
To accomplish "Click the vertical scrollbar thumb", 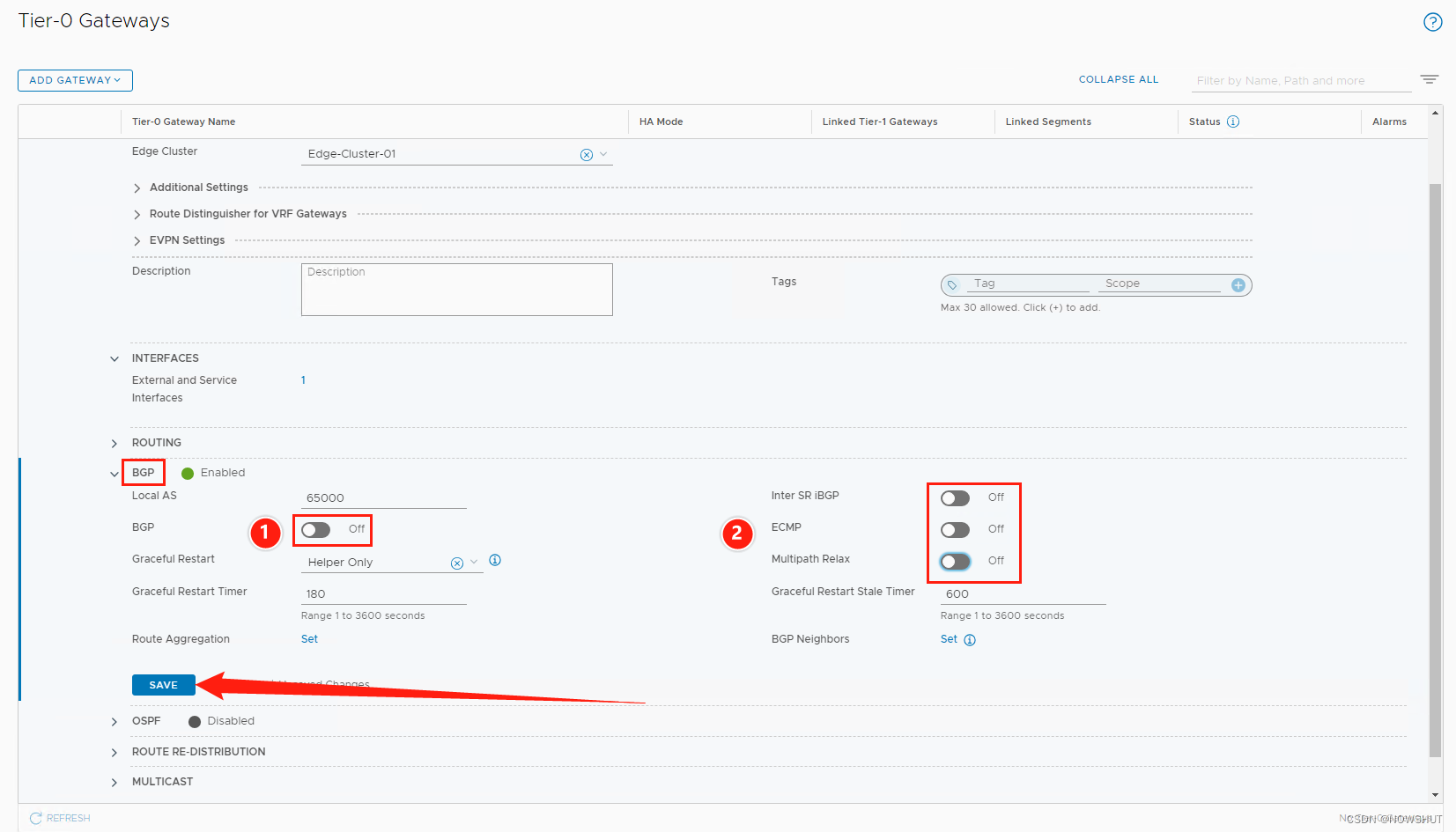I will (1436, 471).
